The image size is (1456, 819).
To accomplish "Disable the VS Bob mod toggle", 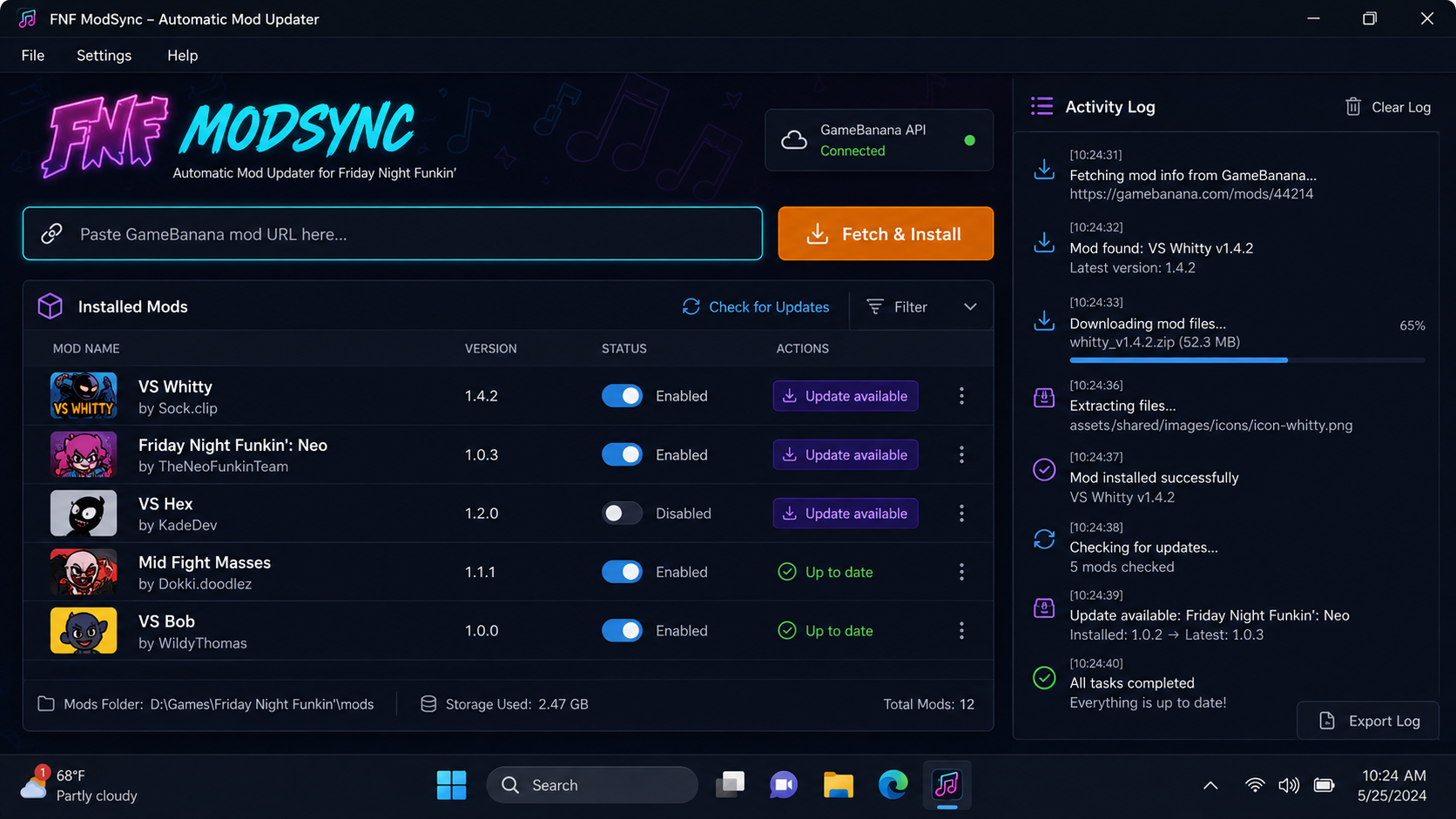I will tap(622, 631).
